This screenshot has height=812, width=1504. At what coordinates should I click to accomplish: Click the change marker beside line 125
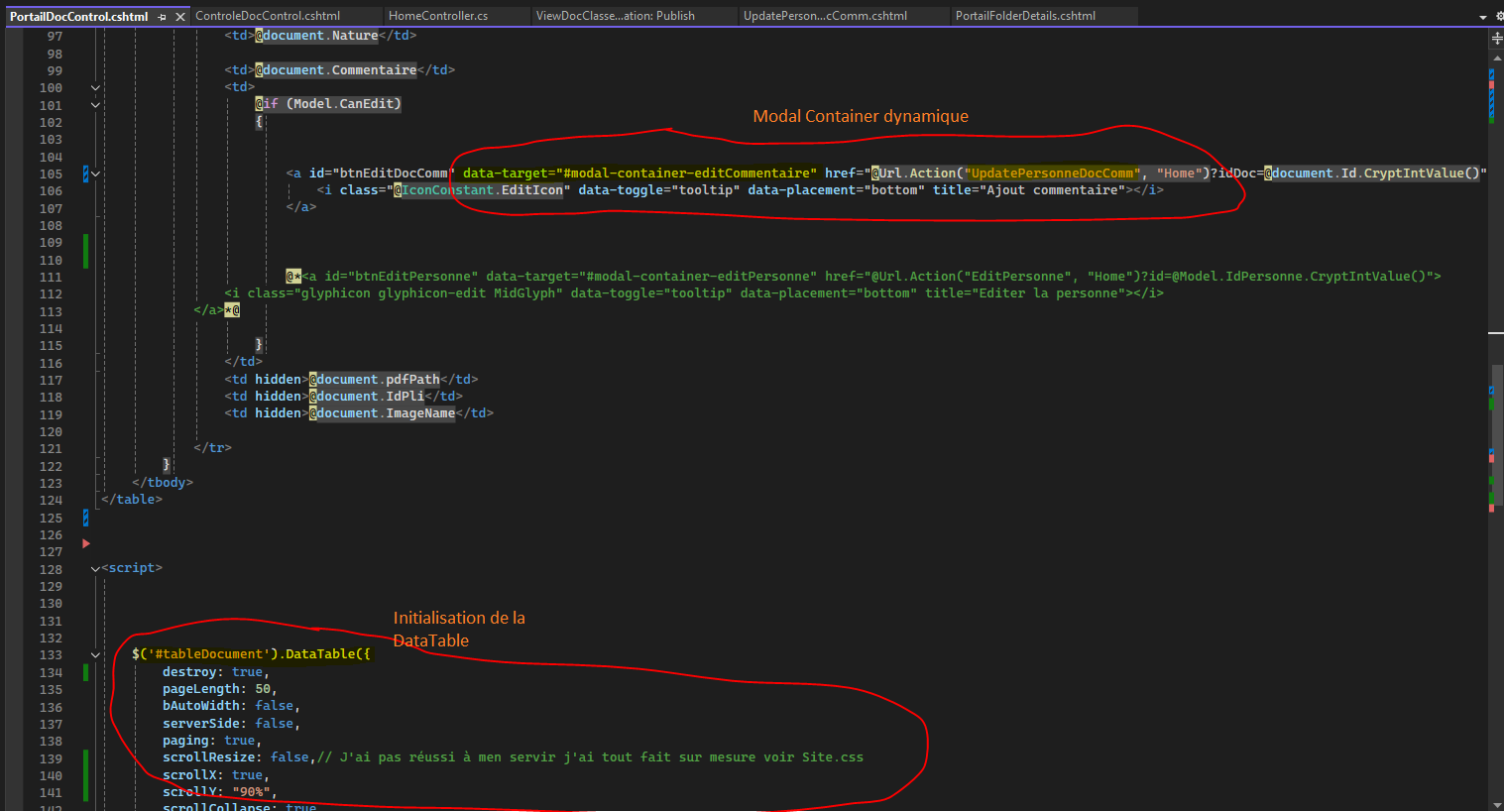[x=85, y=518]
